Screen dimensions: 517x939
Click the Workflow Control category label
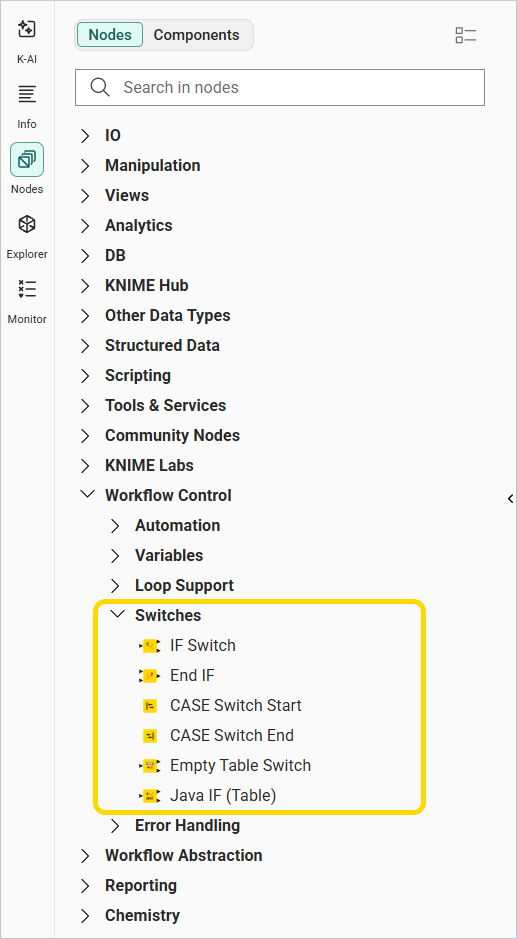click(168, 495)
